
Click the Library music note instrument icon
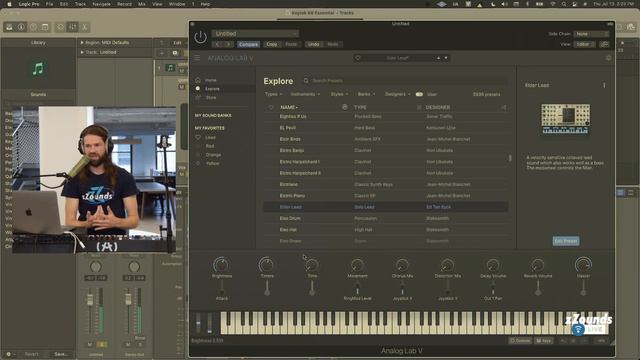pos(38,68)
